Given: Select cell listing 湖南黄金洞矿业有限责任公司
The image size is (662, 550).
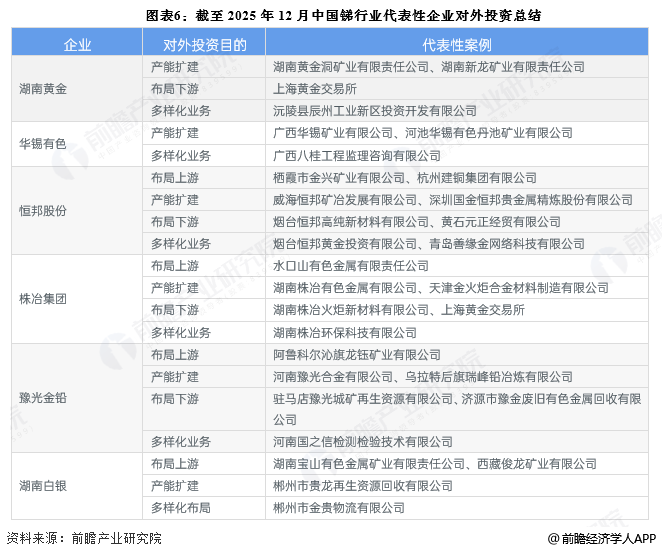Looking at the screenshot, I should tap(457, 67).
